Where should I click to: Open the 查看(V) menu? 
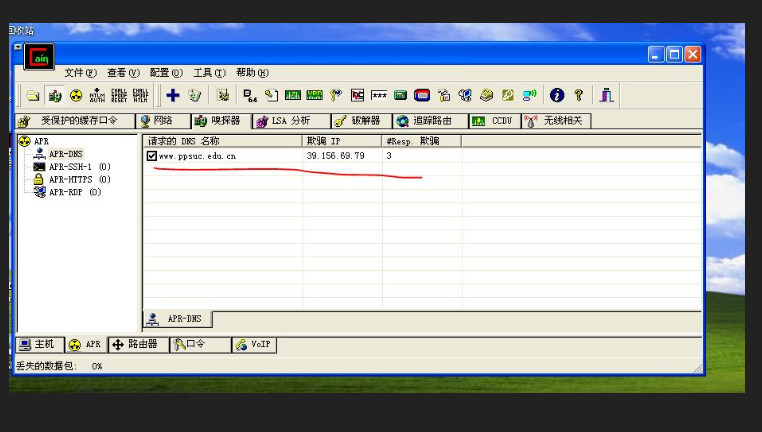pyautogui.click(x=123, y=73)
